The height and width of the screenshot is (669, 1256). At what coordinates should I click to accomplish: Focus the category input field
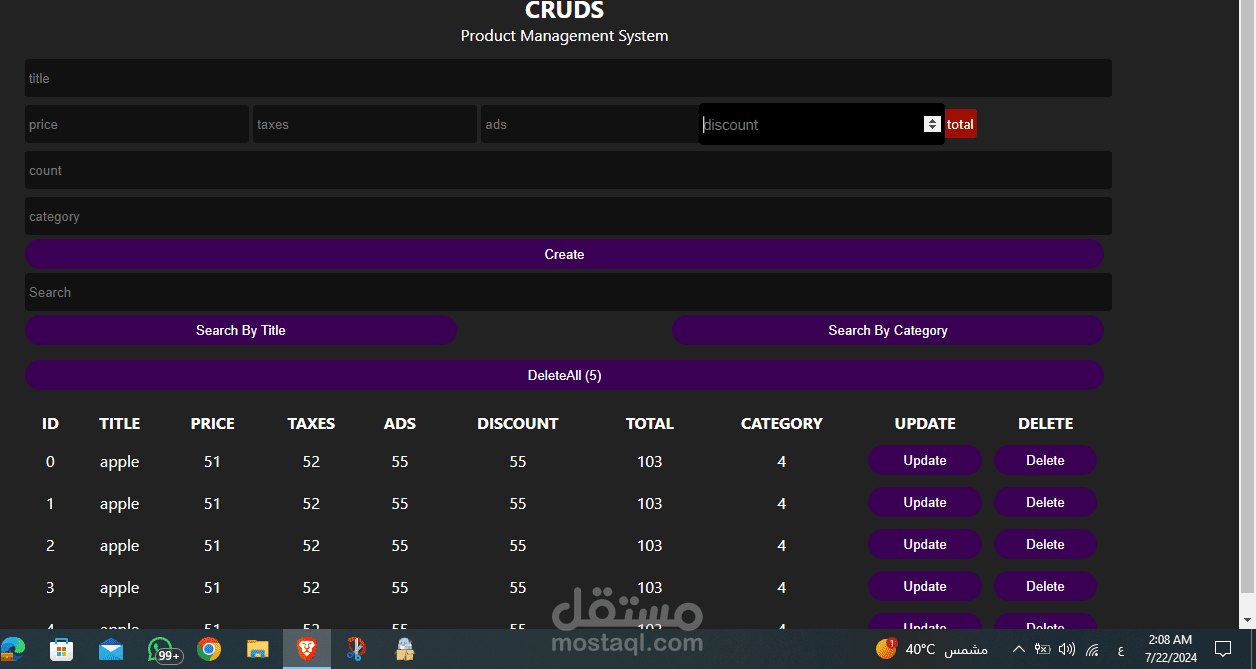[568, 216]
